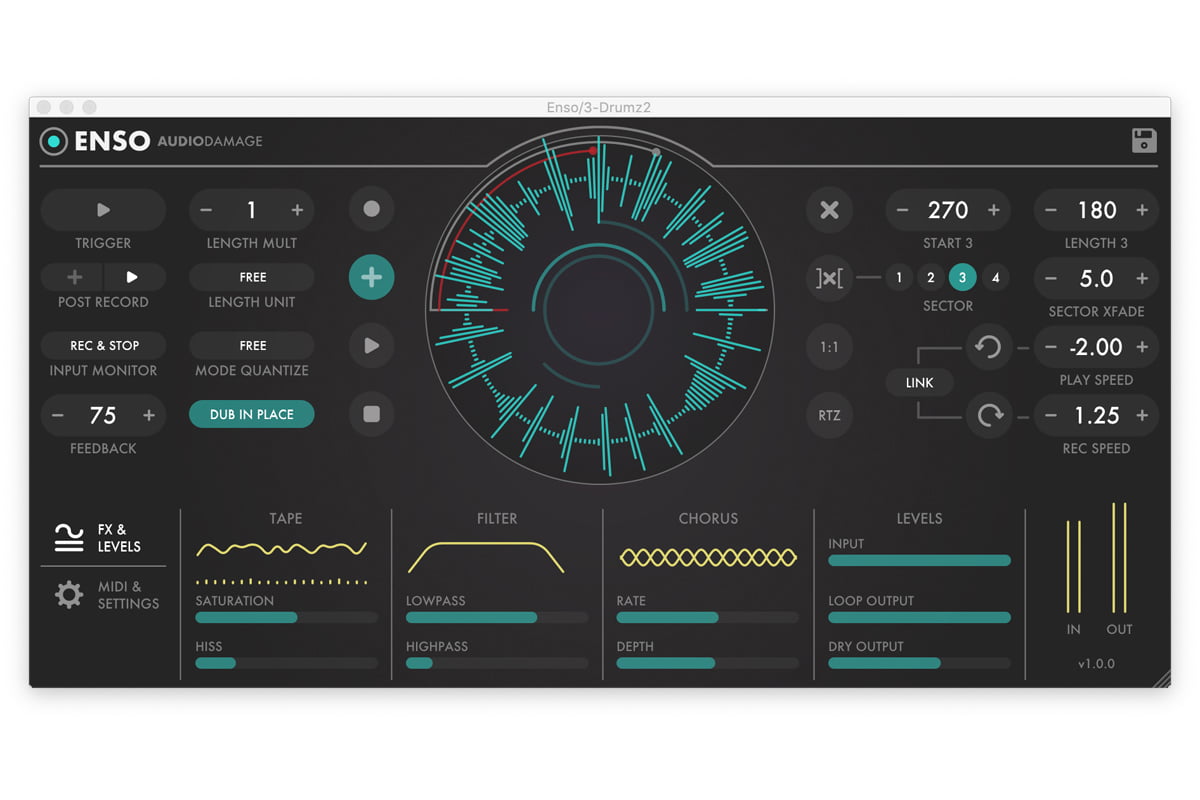Viewport: 1200px width, 800px height.
Task: Click the round record button
Action: 372,209
